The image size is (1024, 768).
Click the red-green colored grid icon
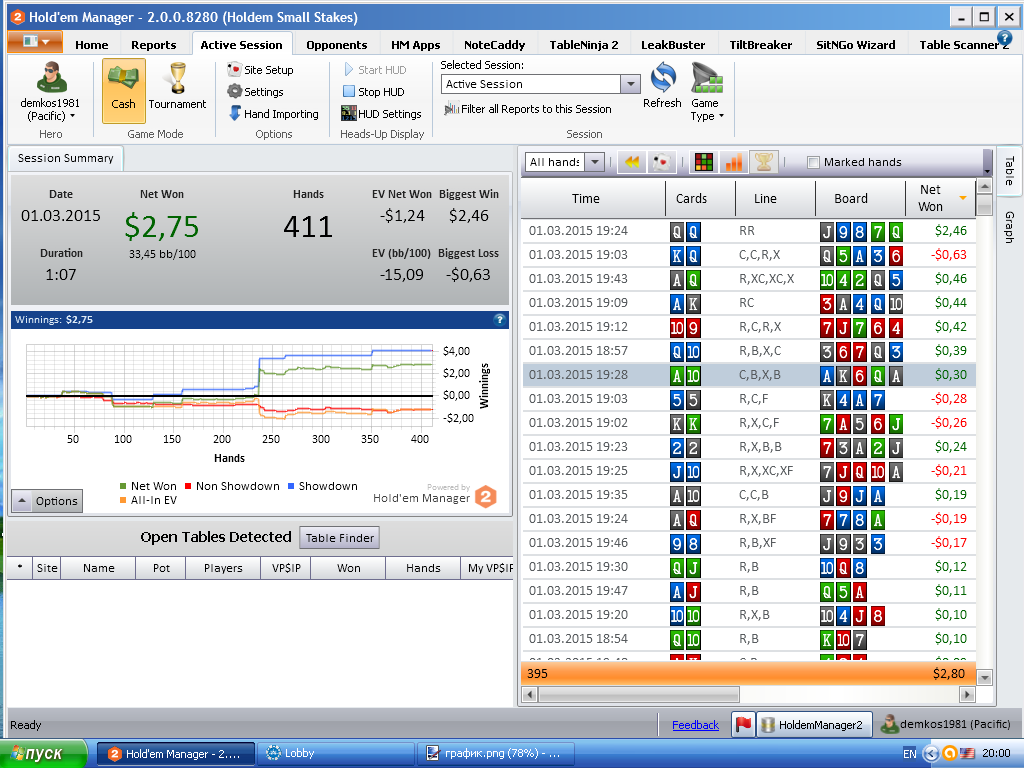tap(703, 162)
